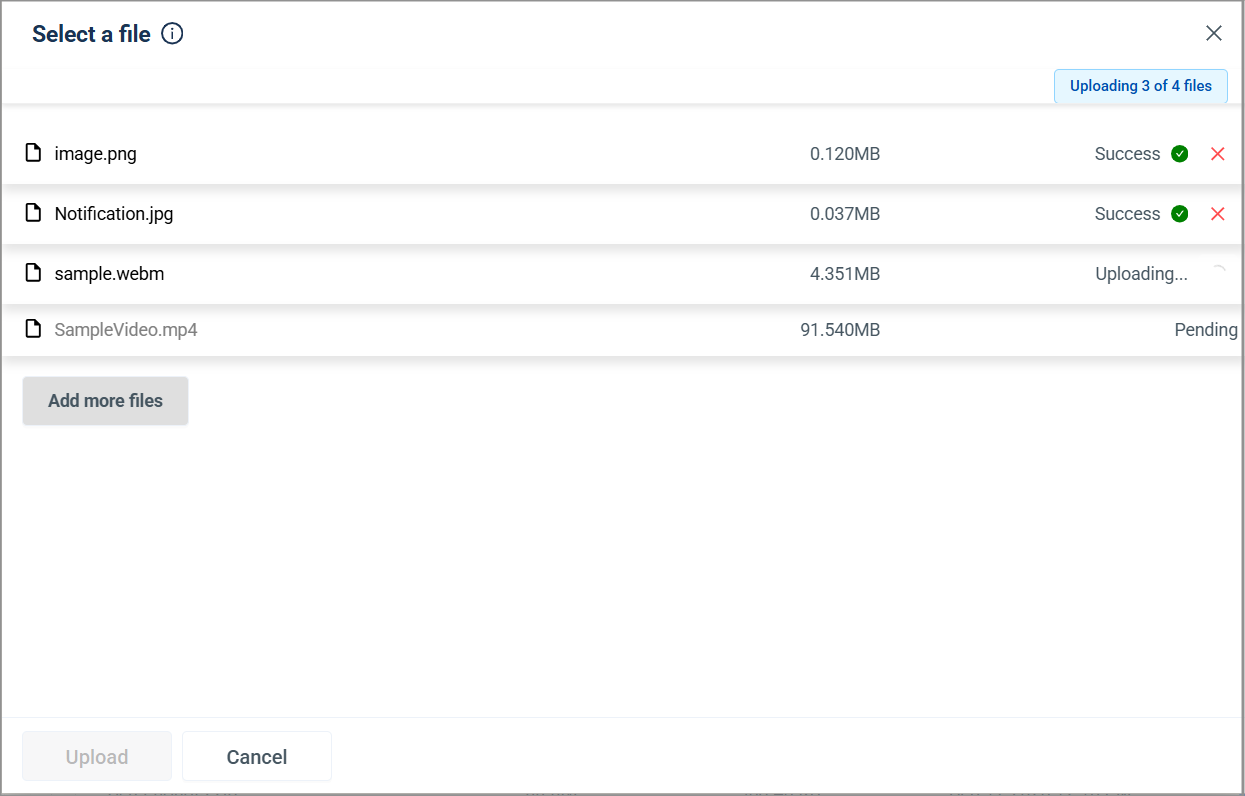Click the Cancel button
Screen dimensions: 1245x796
(x=257, y=757)
